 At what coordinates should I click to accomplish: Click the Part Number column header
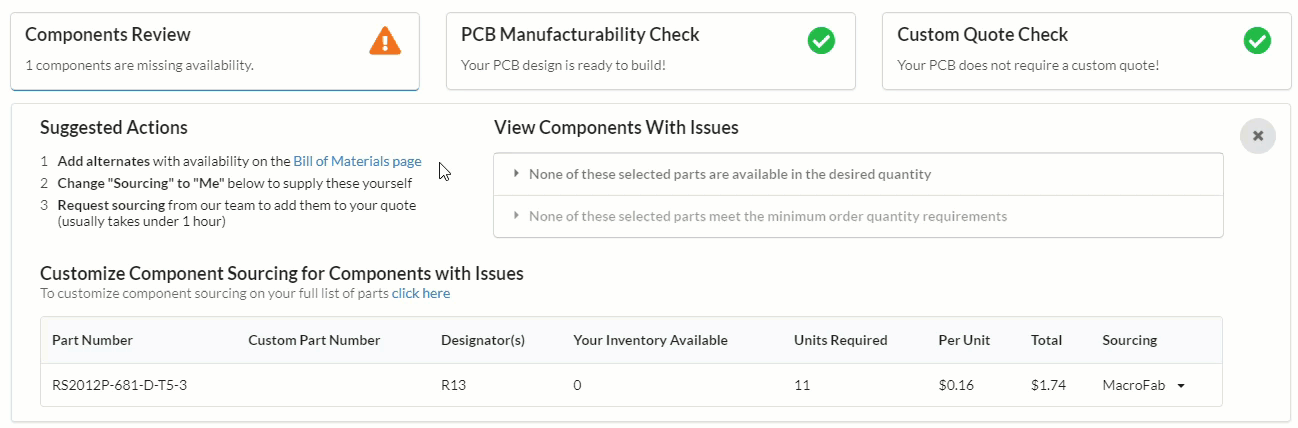pos(92,340)
